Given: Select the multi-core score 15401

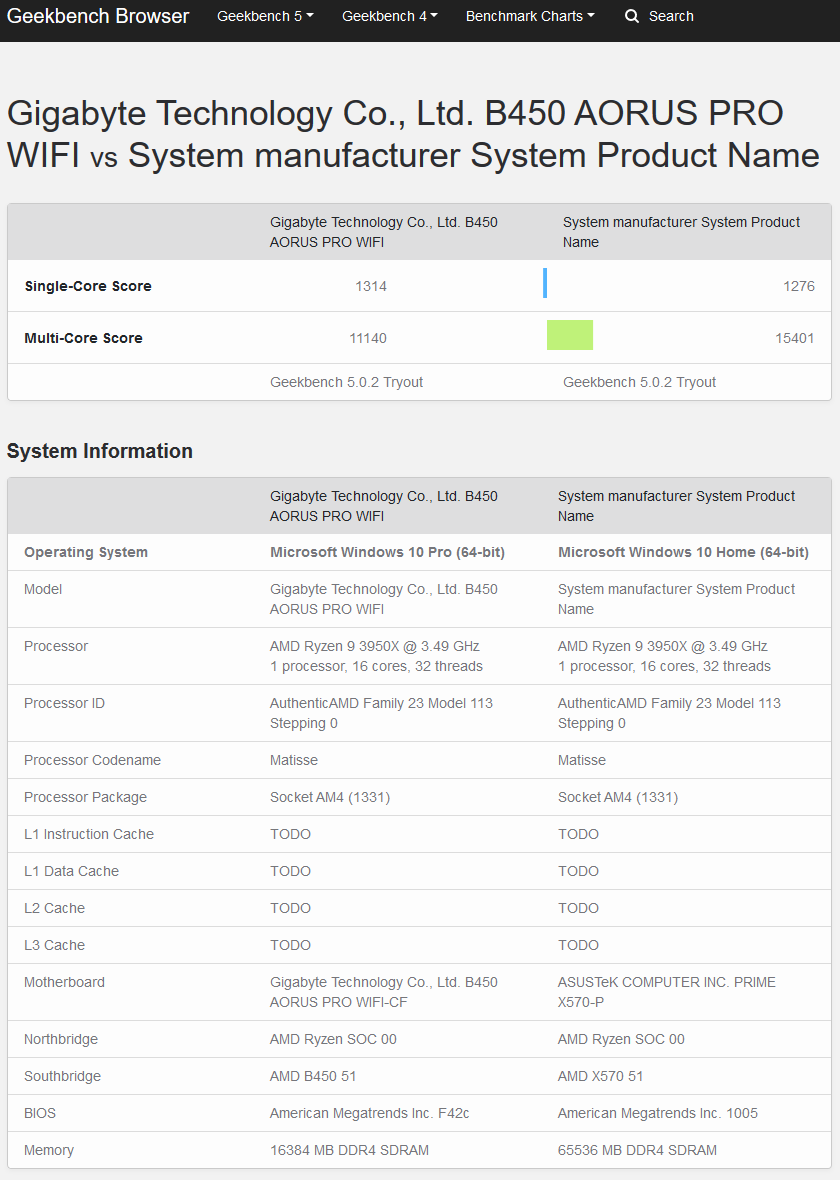Looking at the screenshot, I should pyautogui.click(x=795, y=338).
